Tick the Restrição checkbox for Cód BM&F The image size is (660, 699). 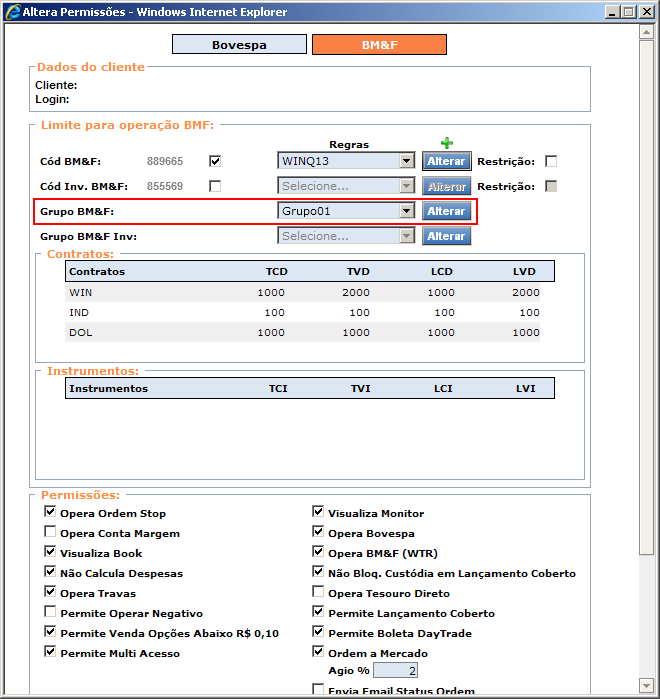551,161
